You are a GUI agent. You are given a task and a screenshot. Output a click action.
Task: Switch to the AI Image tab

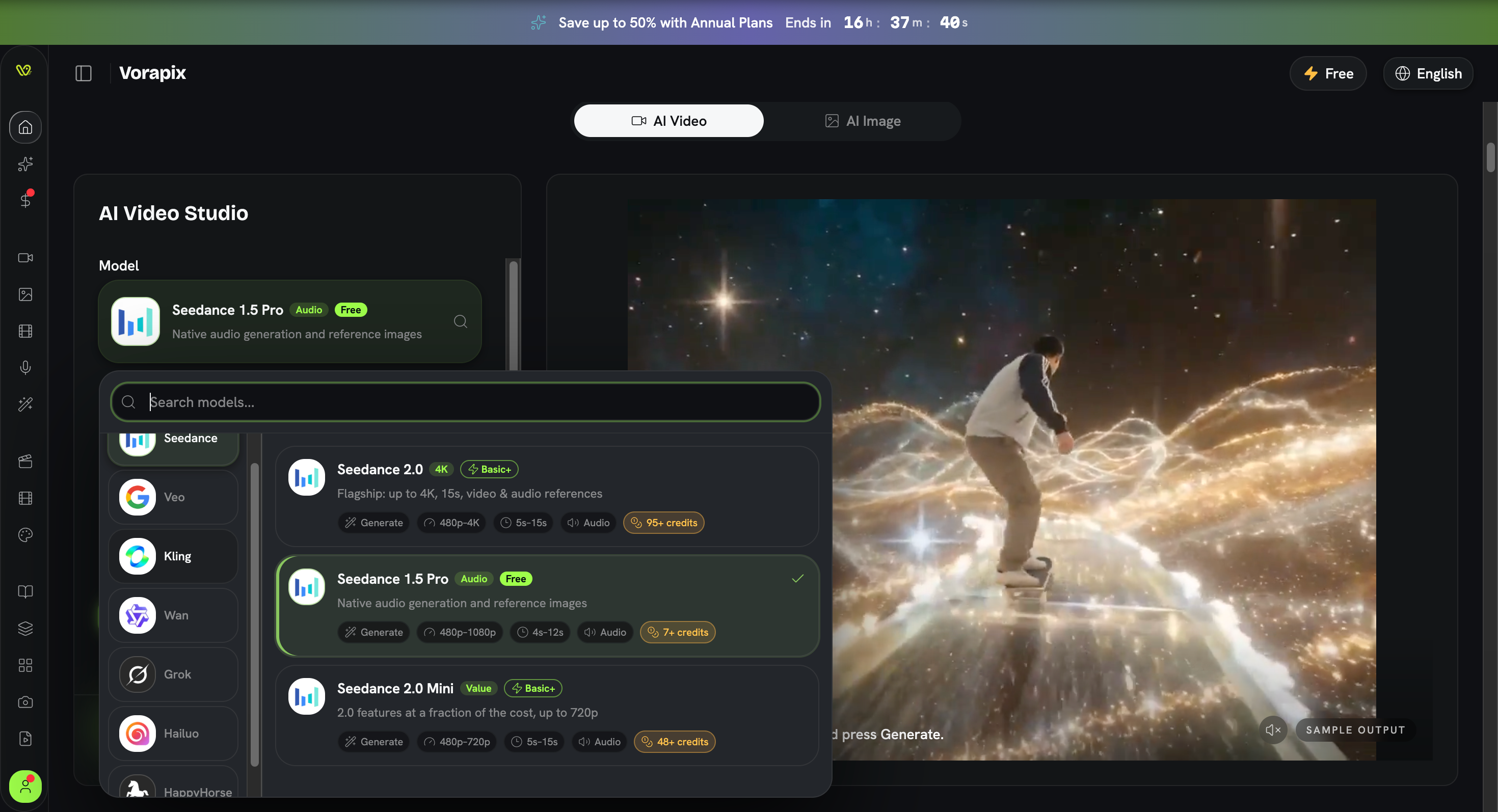(863, 121)
